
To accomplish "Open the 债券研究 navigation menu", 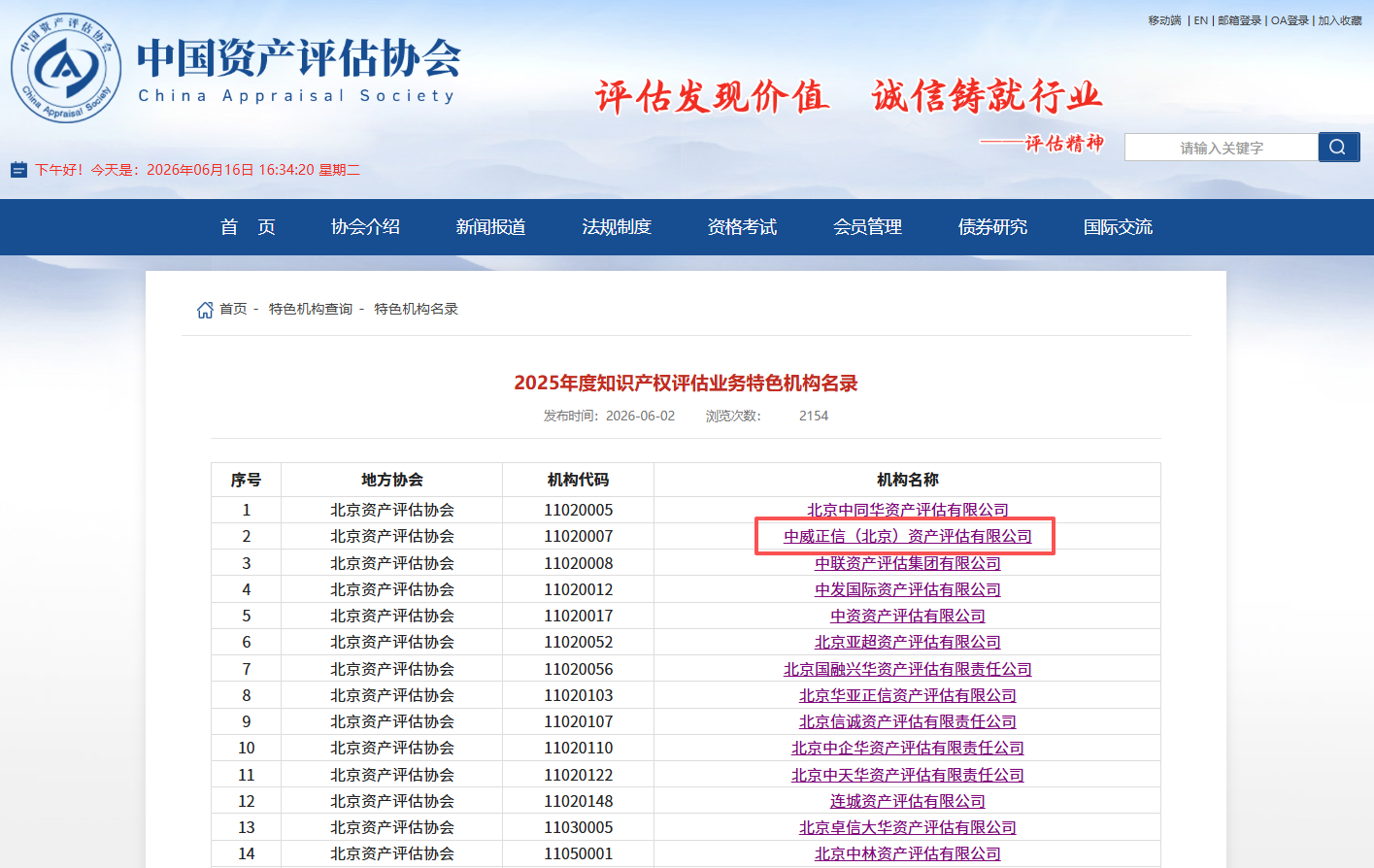I will pyautogui.click(x=992, y=227).
